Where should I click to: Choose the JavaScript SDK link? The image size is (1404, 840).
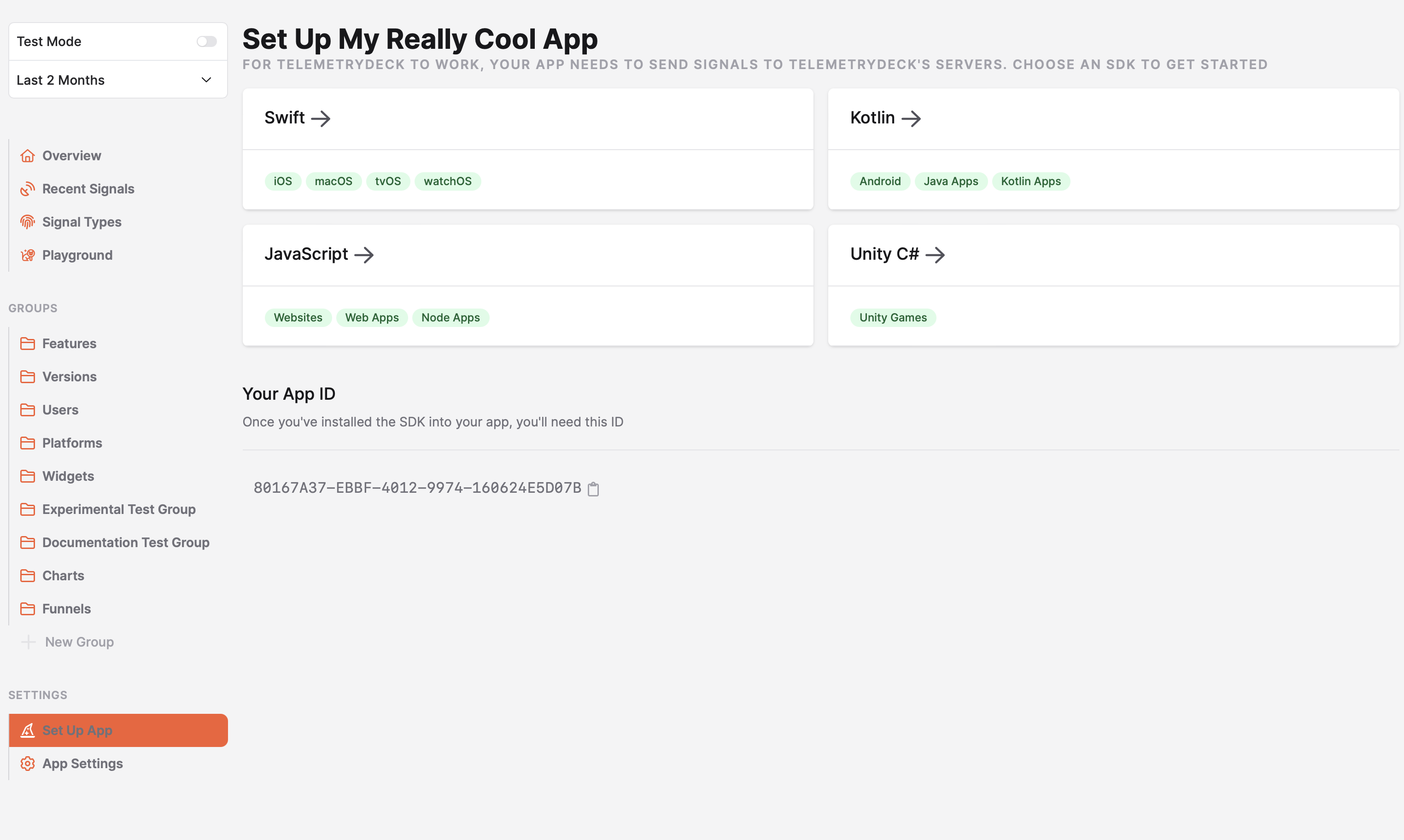319,254
